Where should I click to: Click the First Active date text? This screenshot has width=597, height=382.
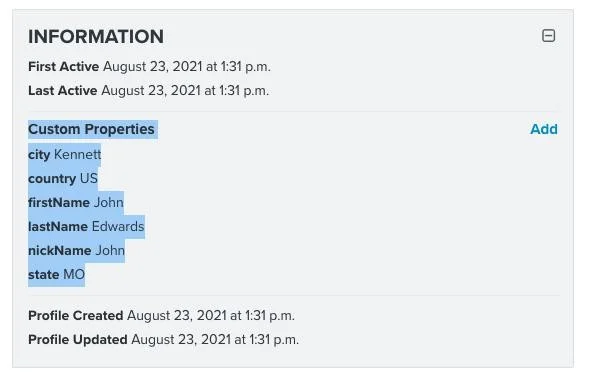(x=187, y=67)
